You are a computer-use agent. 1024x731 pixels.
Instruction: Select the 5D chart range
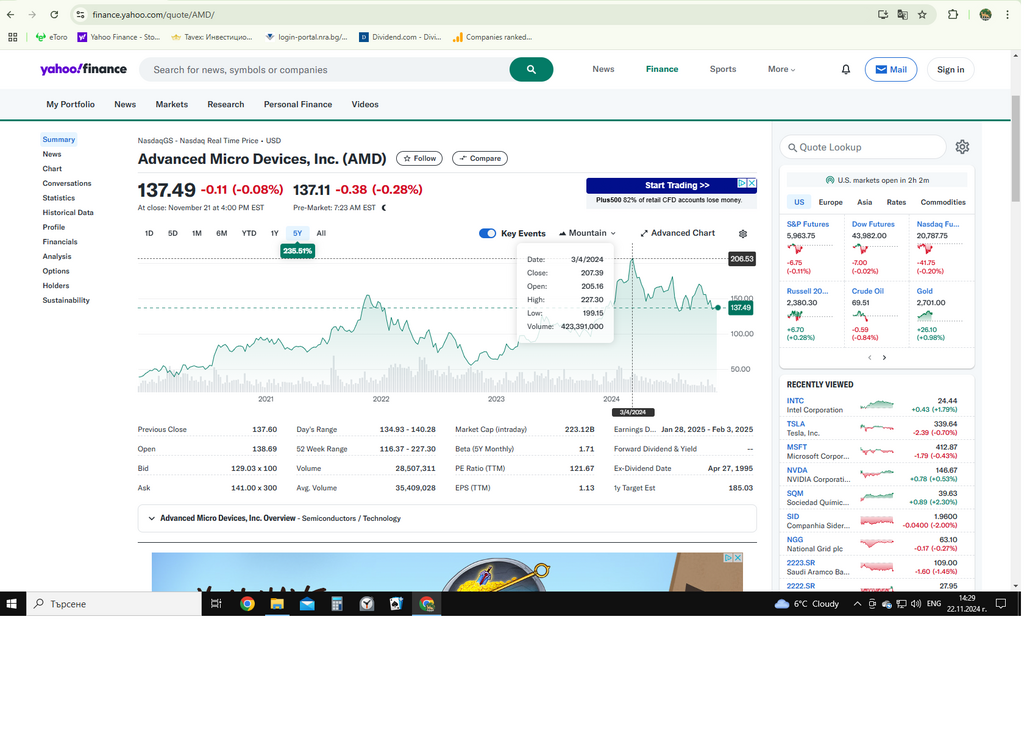[x=172, y=233]
